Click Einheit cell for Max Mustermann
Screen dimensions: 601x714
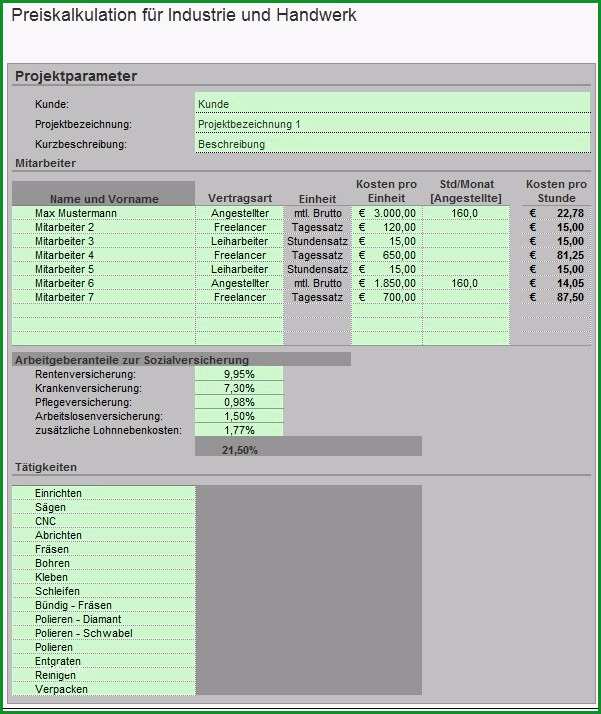[x=317, y=213]
